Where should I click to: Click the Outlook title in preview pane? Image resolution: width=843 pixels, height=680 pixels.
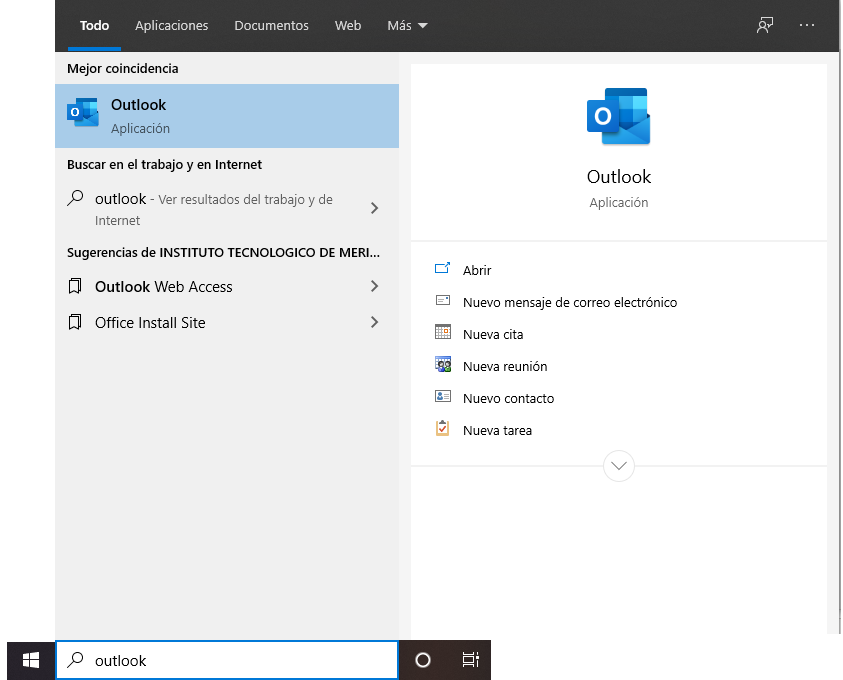[x=619, y=176]
